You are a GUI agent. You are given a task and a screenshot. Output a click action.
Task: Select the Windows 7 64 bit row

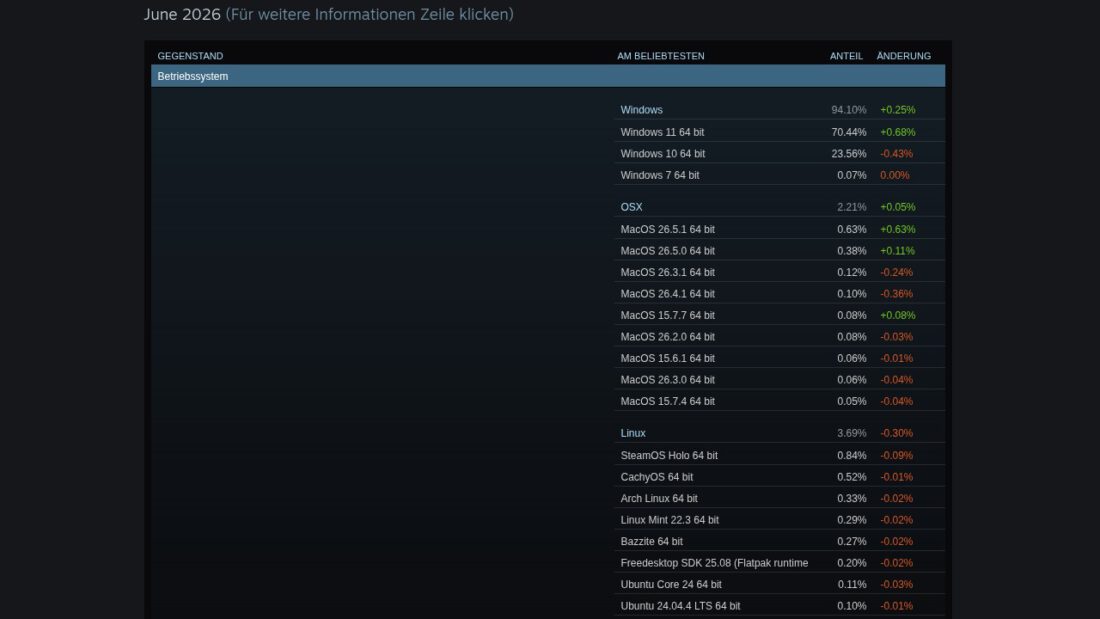click(779, 175)
